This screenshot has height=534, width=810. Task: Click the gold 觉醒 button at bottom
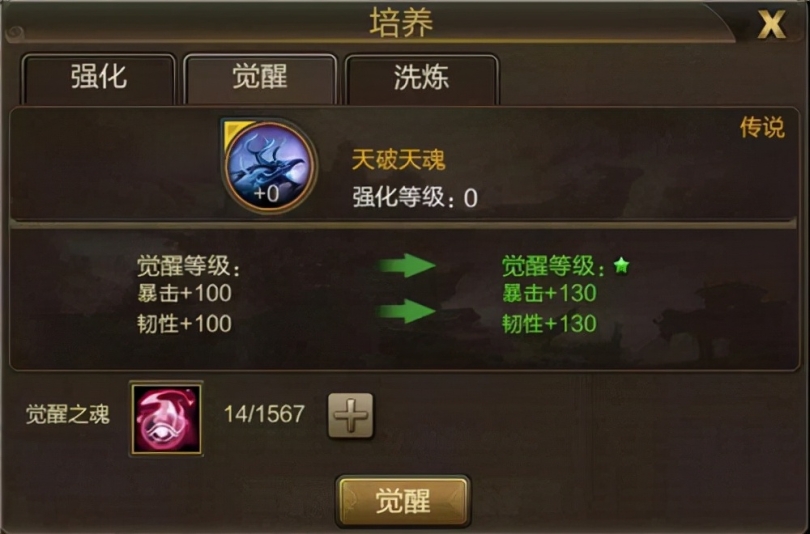tap(403, 501)
